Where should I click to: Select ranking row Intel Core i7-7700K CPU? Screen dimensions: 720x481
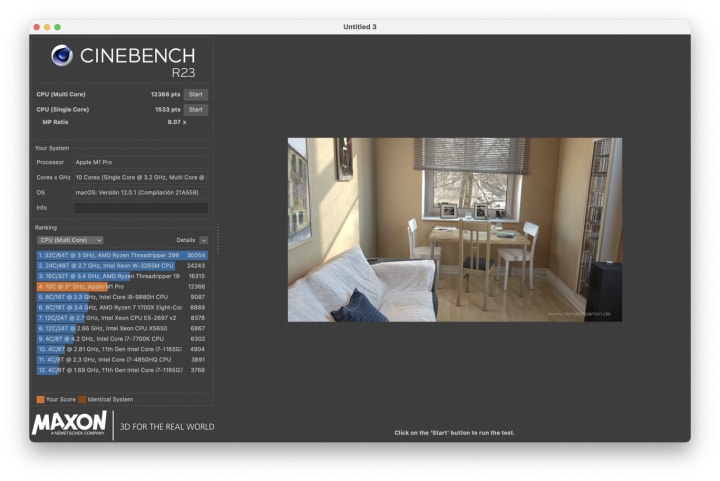pyautogui.click(x=122, y=339)
